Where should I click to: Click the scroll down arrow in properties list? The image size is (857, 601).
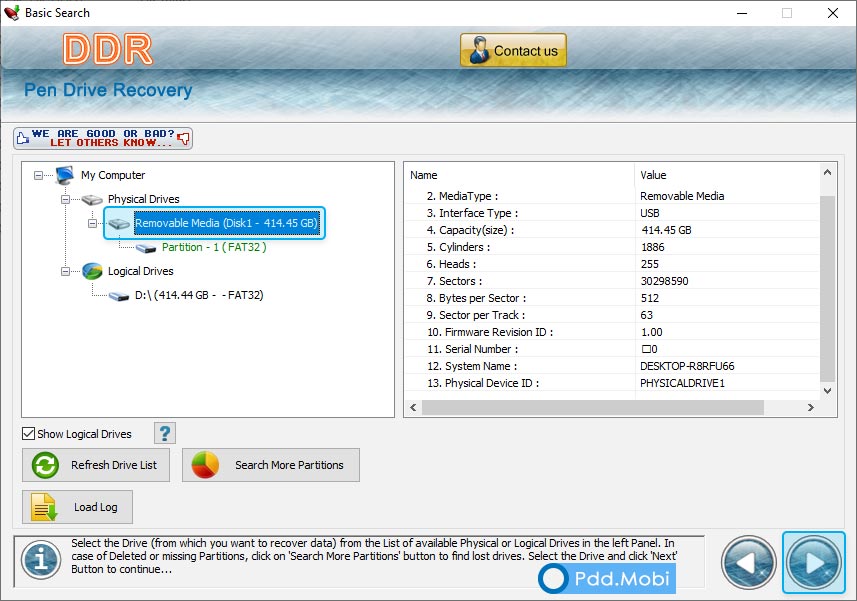tap(827, 391)
